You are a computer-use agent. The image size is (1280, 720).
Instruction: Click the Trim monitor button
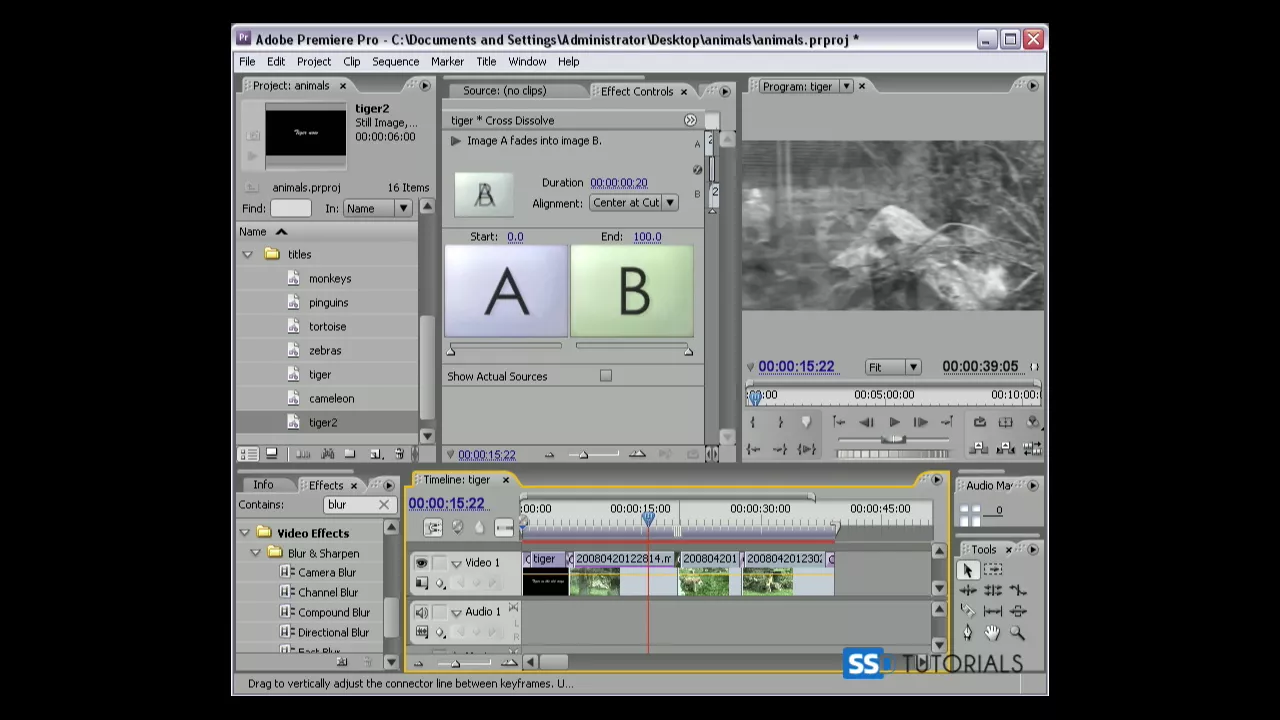click(x=1032, y=449)
